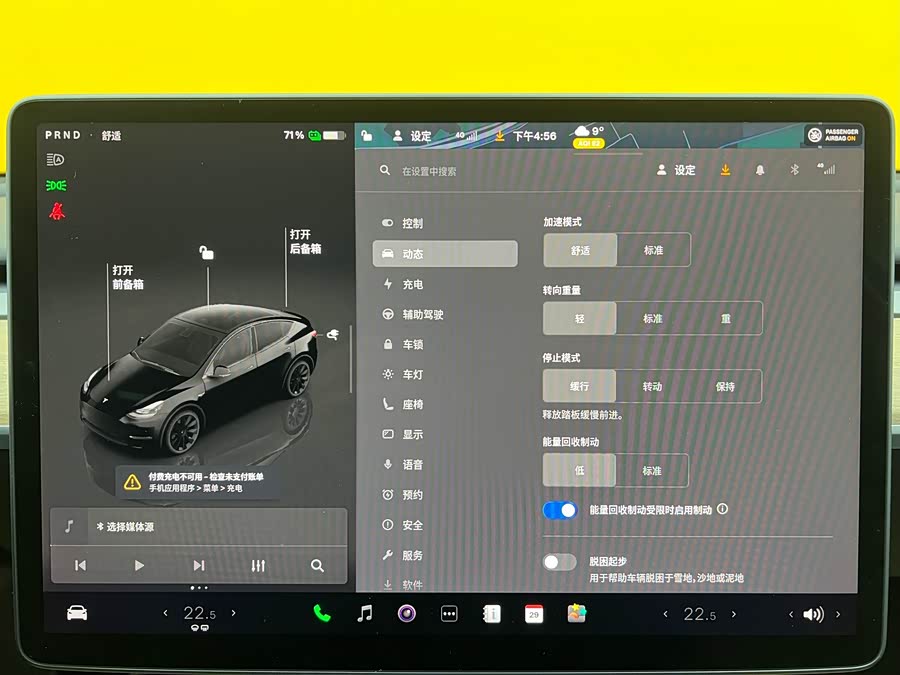Viewport: 900px width, 675px height.
Task: Enable the 脱困起步 switch
Action: 560,562
